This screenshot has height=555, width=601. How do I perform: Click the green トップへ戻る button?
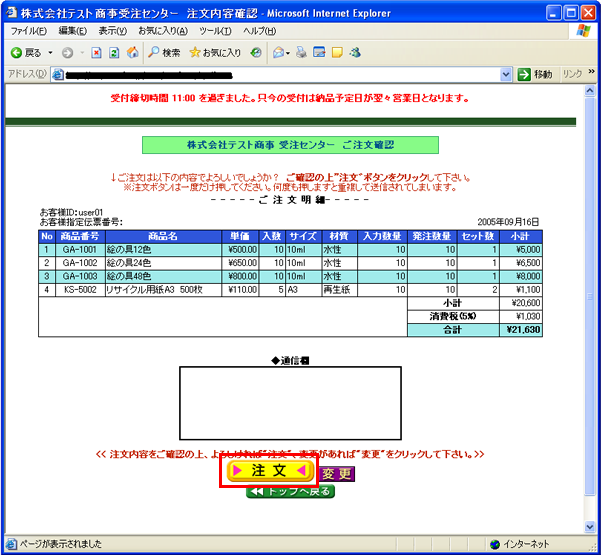[x=291, y=491]
